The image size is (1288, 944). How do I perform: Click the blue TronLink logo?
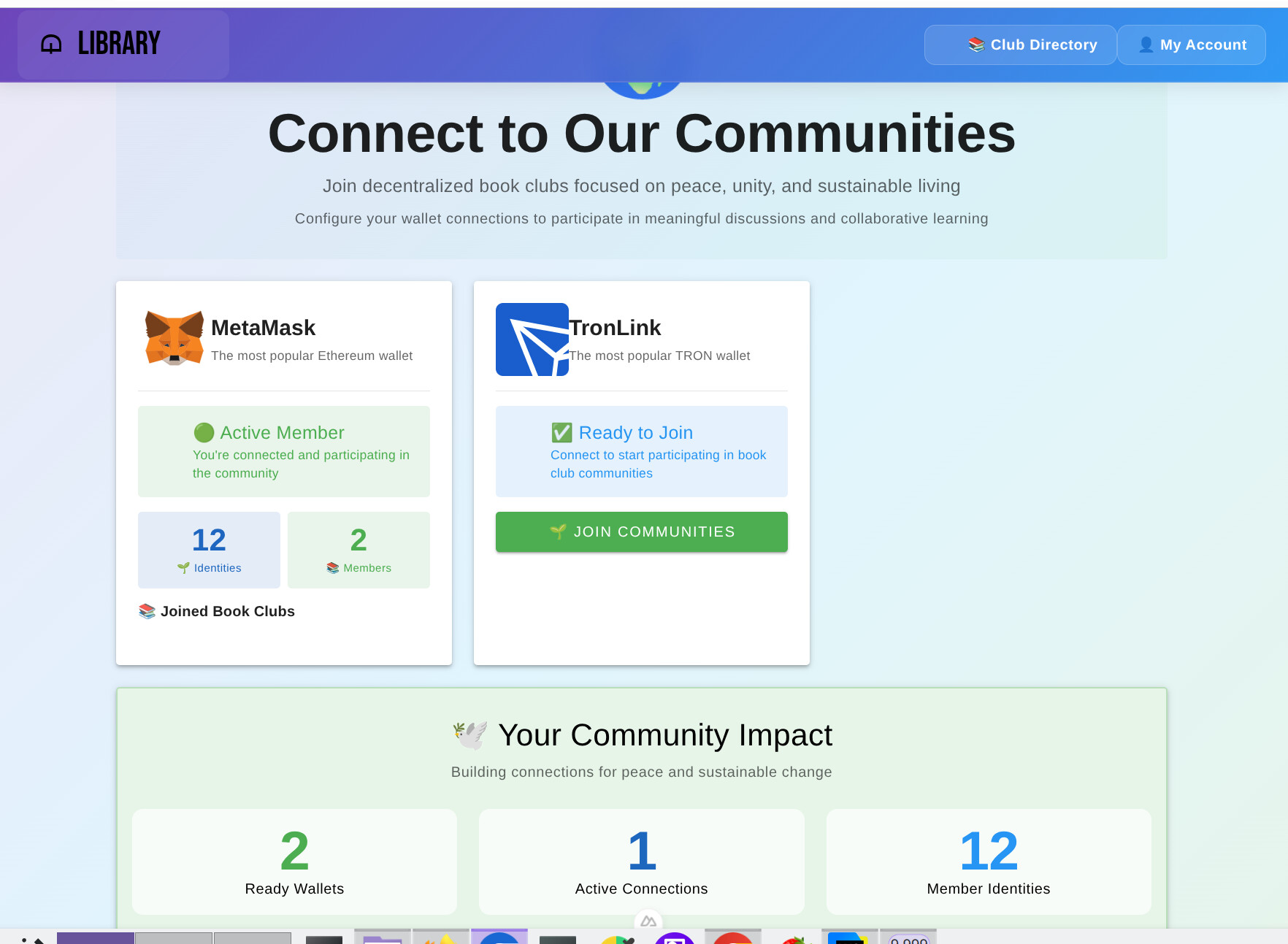coord(532,339)
